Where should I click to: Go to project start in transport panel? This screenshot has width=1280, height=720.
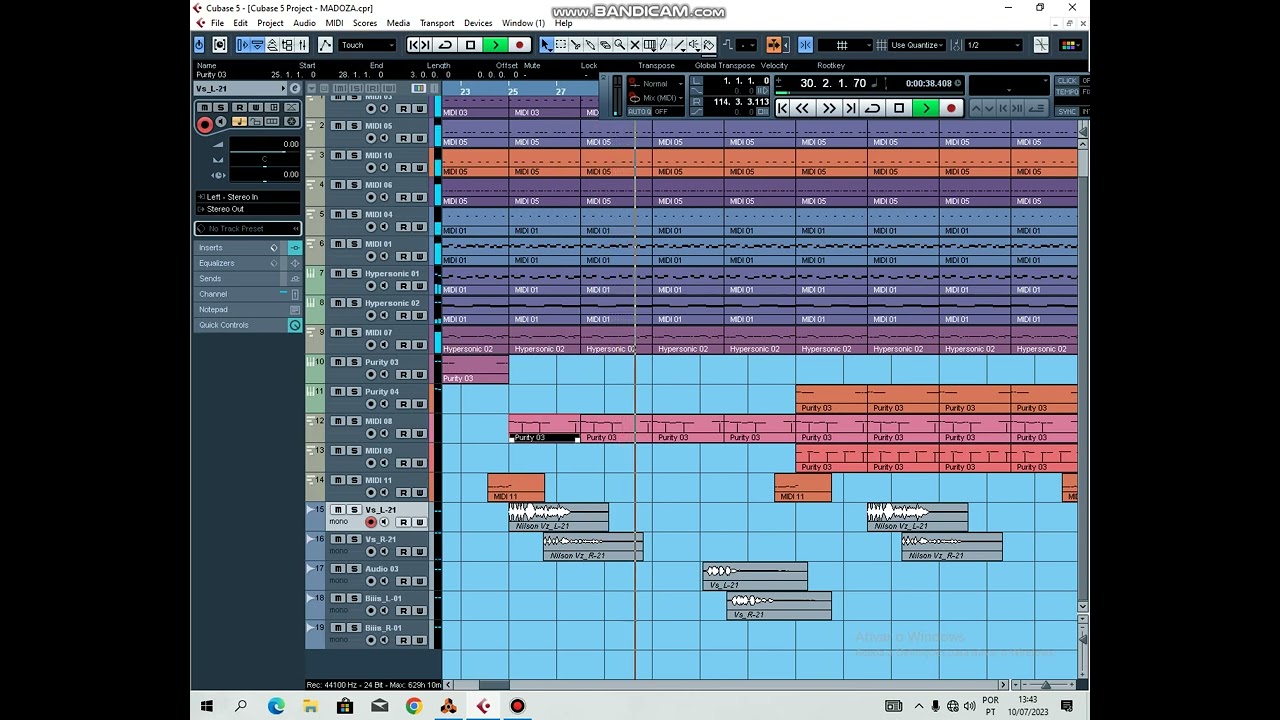pos(782,108)
